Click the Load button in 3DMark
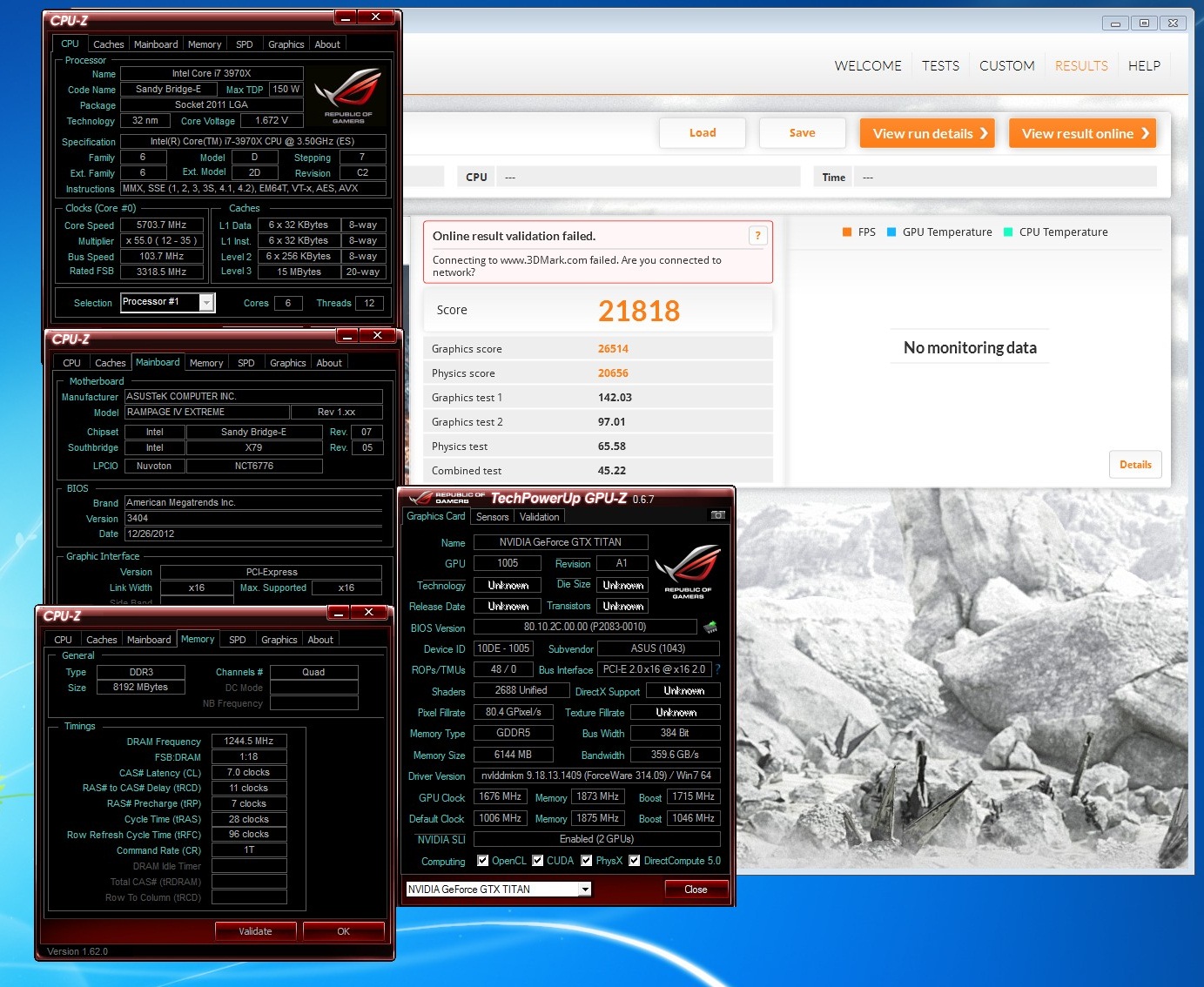 click(x=702, y=132)
